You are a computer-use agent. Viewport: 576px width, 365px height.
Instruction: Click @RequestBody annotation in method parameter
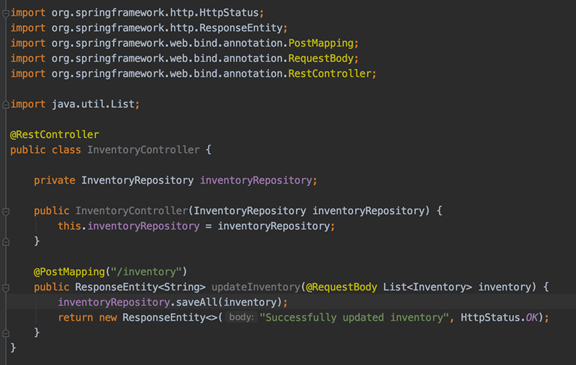coord(342,287)
